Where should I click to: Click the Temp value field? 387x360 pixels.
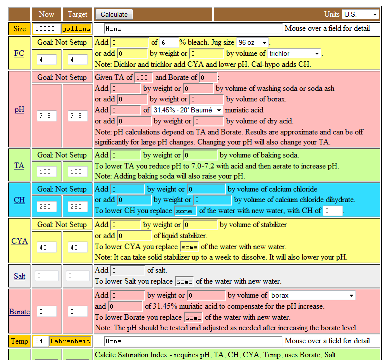41,341
